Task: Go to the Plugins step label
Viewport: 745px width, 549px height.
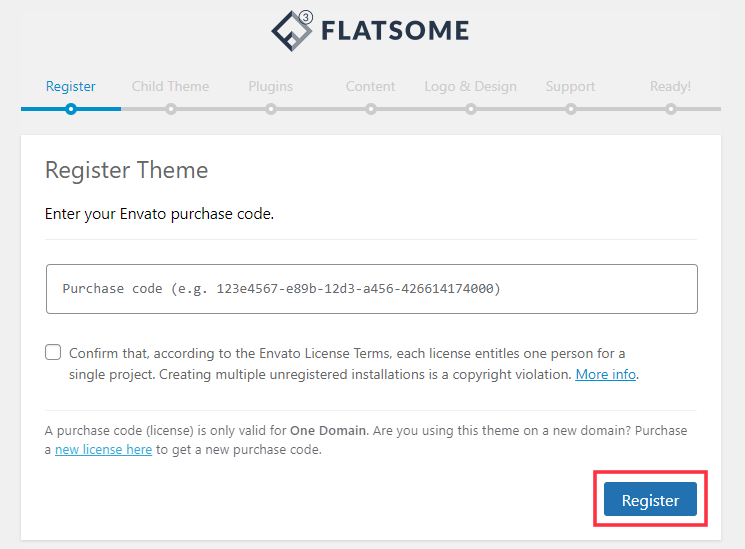Action: pyautogui.click(x=271, y=87)
